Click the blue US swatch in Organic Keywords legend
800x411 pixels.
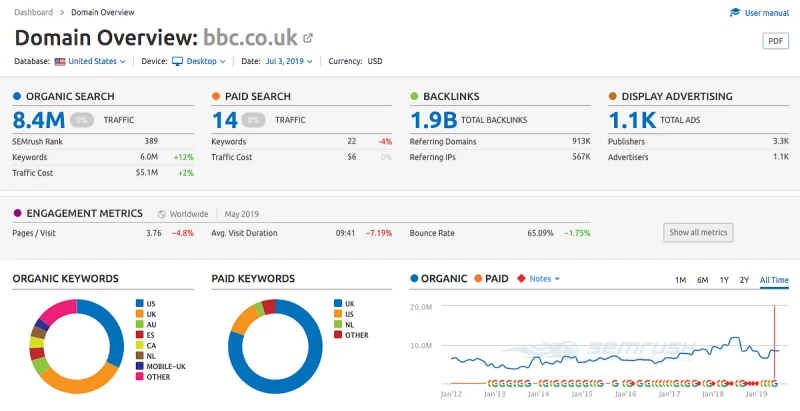(138, 303)
